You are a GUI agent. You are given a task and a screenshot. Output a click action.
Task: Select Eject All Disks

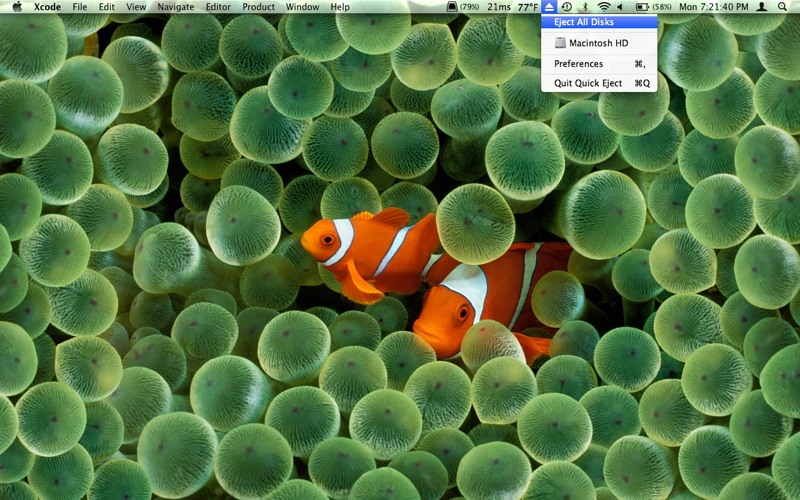599,22
